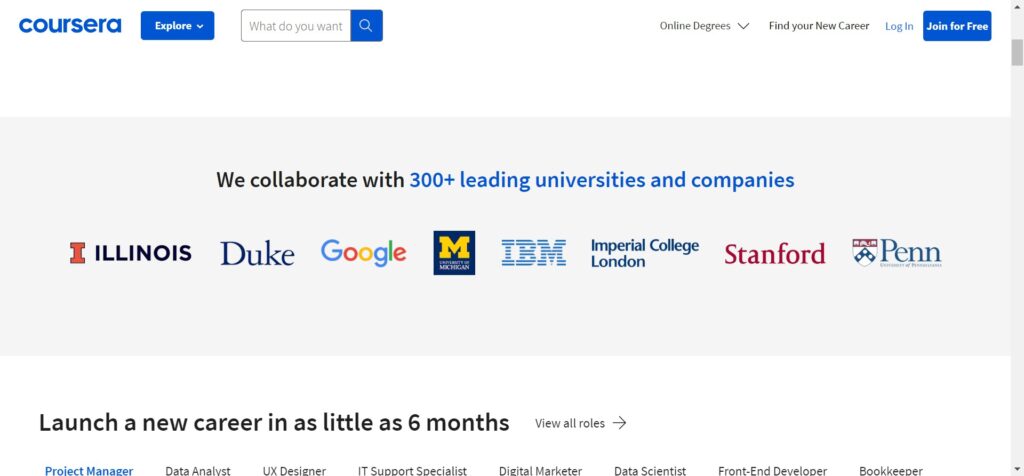
Task: Click the Coursera logo
Action: coord(70,25)
